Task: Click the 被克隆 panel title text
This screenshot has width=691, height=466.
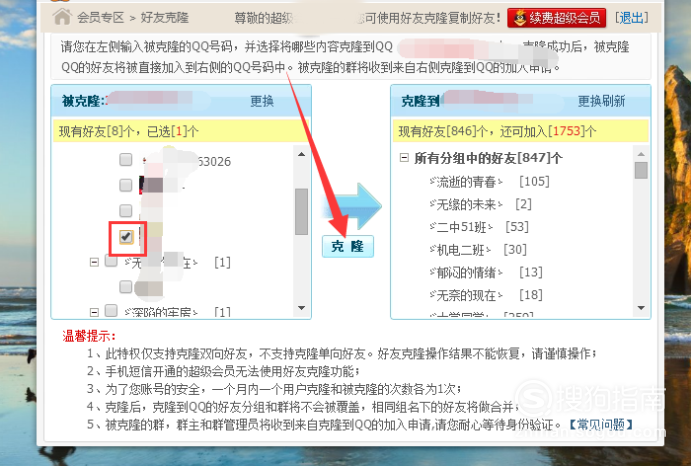Action: tap(81, 101)
